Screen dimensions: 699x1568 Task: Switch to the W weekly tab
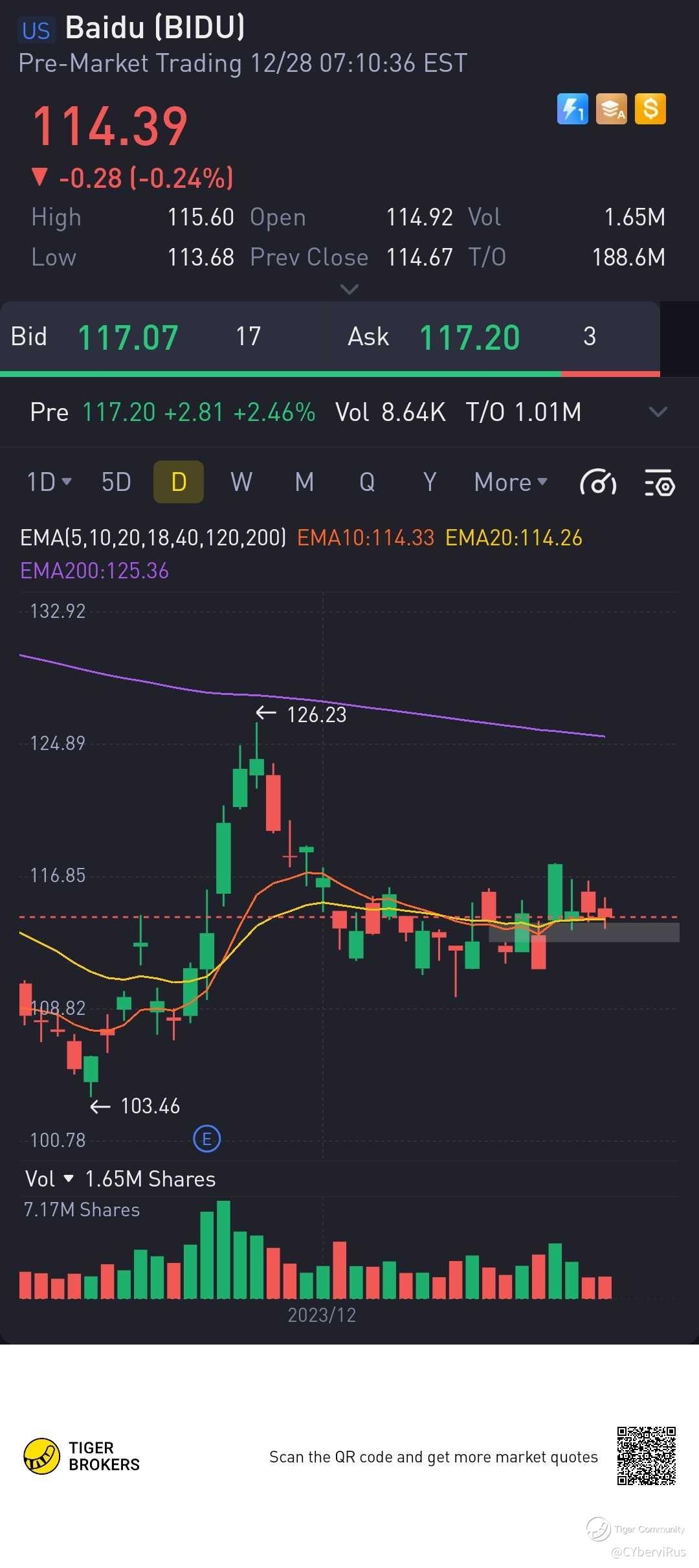[x=241, y=483]
